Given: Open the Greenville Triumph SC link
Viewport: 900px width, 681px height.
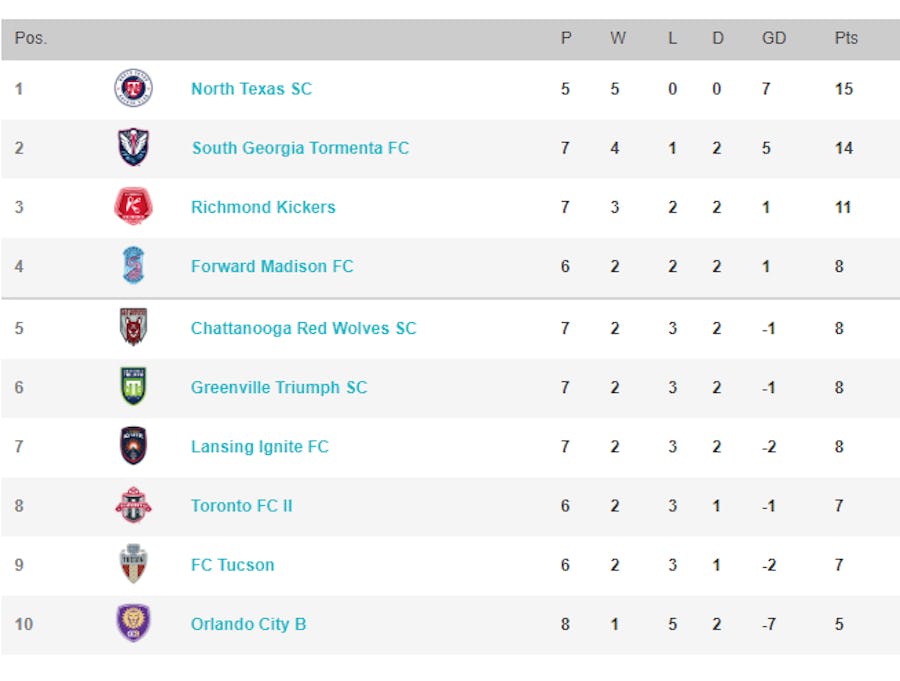Looking at the screenshot, I should pos(279,387).
